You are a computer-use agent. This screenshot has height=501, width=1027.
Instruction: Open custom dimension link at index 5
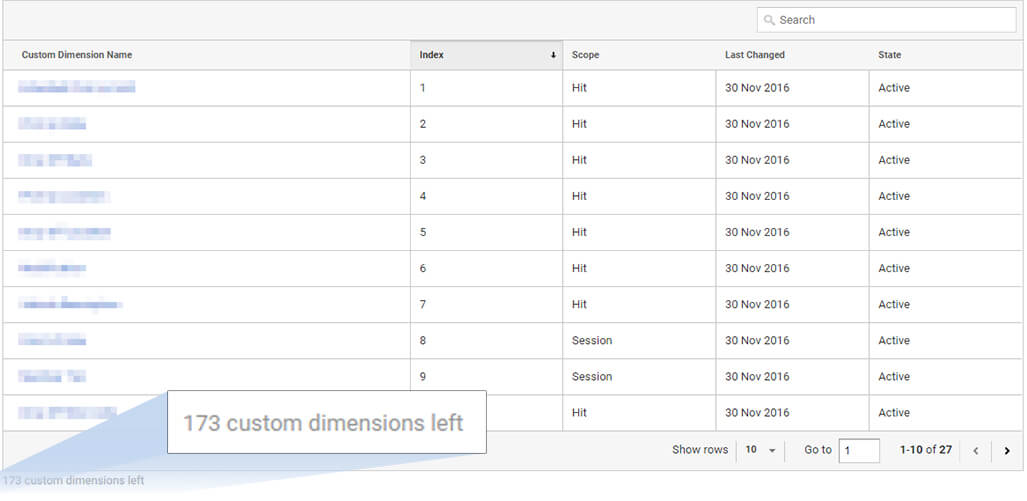point(64,232)
